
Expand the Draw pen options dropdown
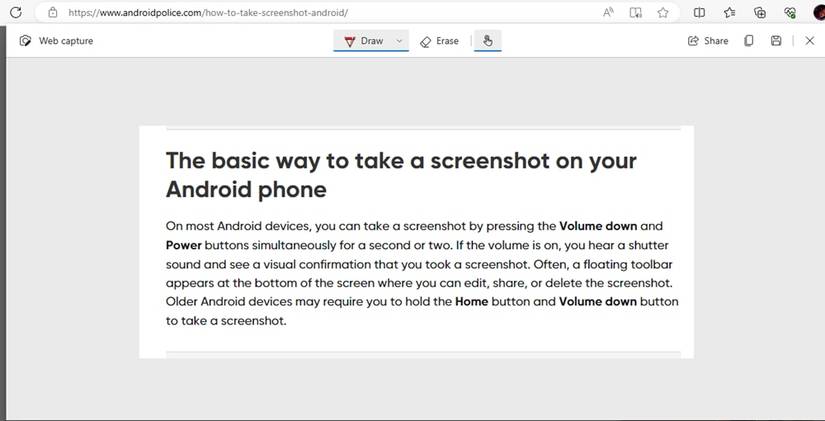coord(399,41)
